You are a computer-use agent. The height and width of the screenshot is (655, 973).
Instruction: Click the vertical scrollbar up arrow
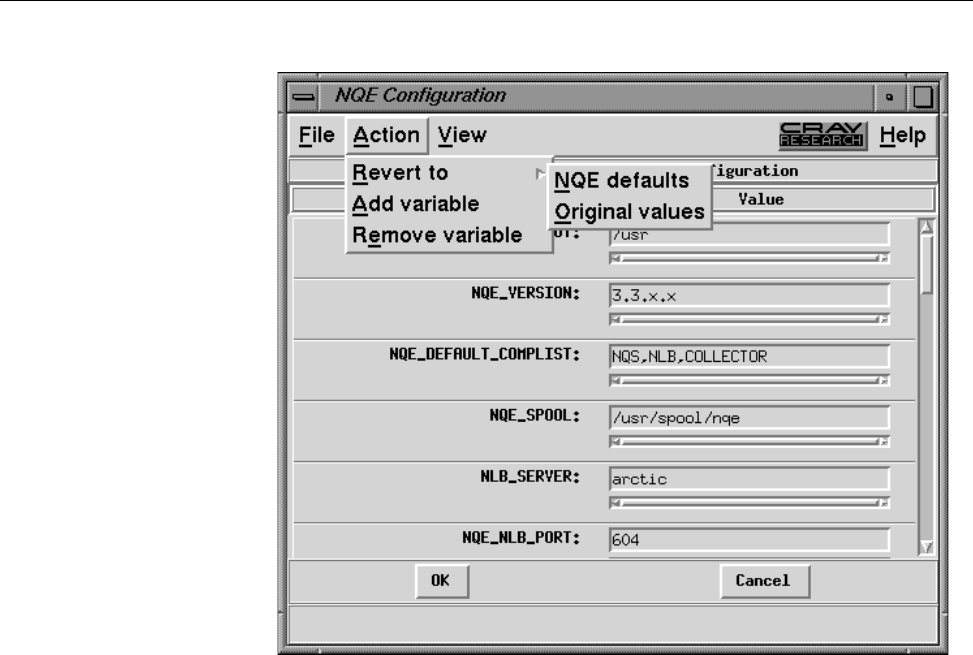pos(926,227)
